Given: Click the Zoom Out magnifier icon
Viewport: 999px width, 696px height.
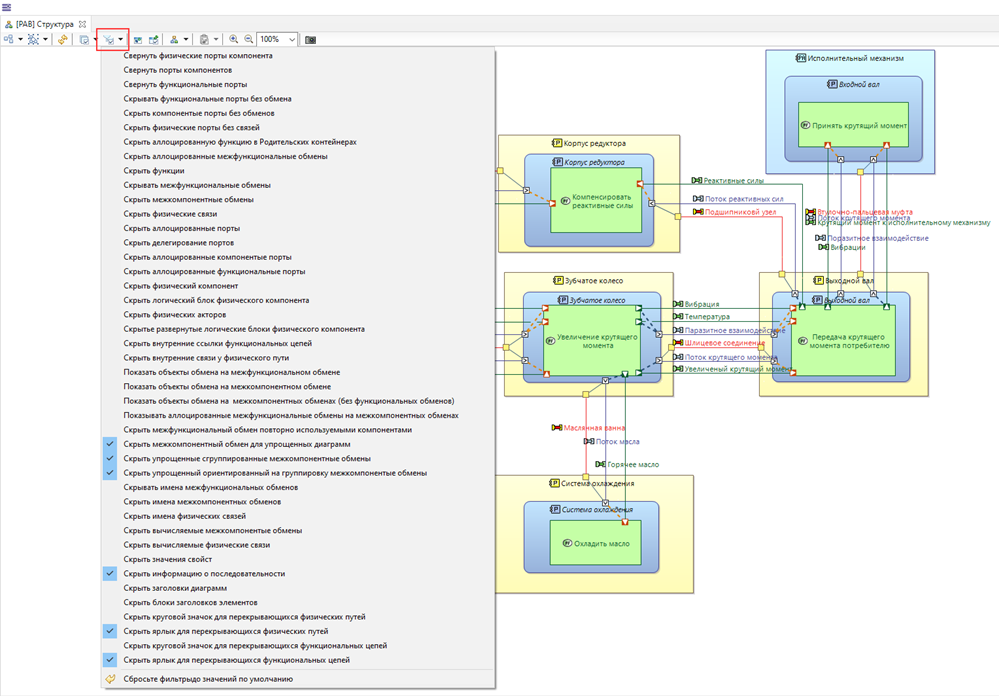Looking at the screenshot, I should coord(249,40).
